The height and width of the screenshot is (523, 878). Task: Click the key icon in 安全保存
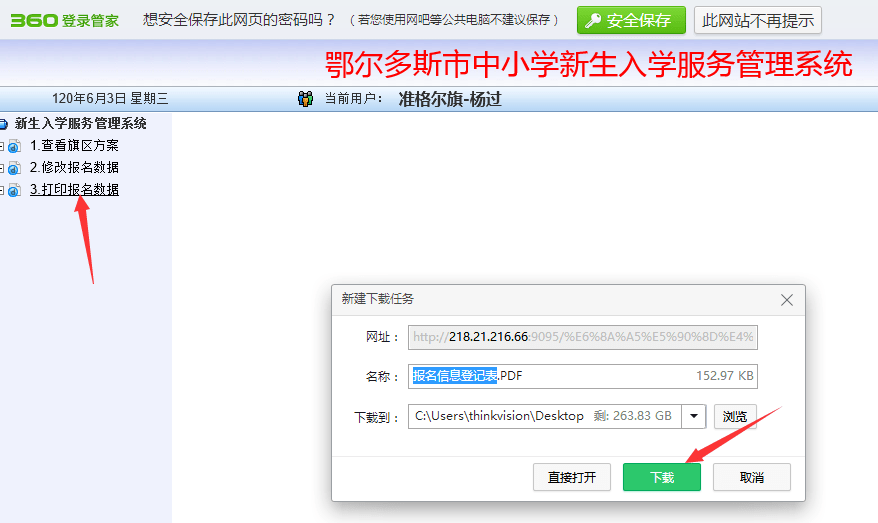[593, 21]
